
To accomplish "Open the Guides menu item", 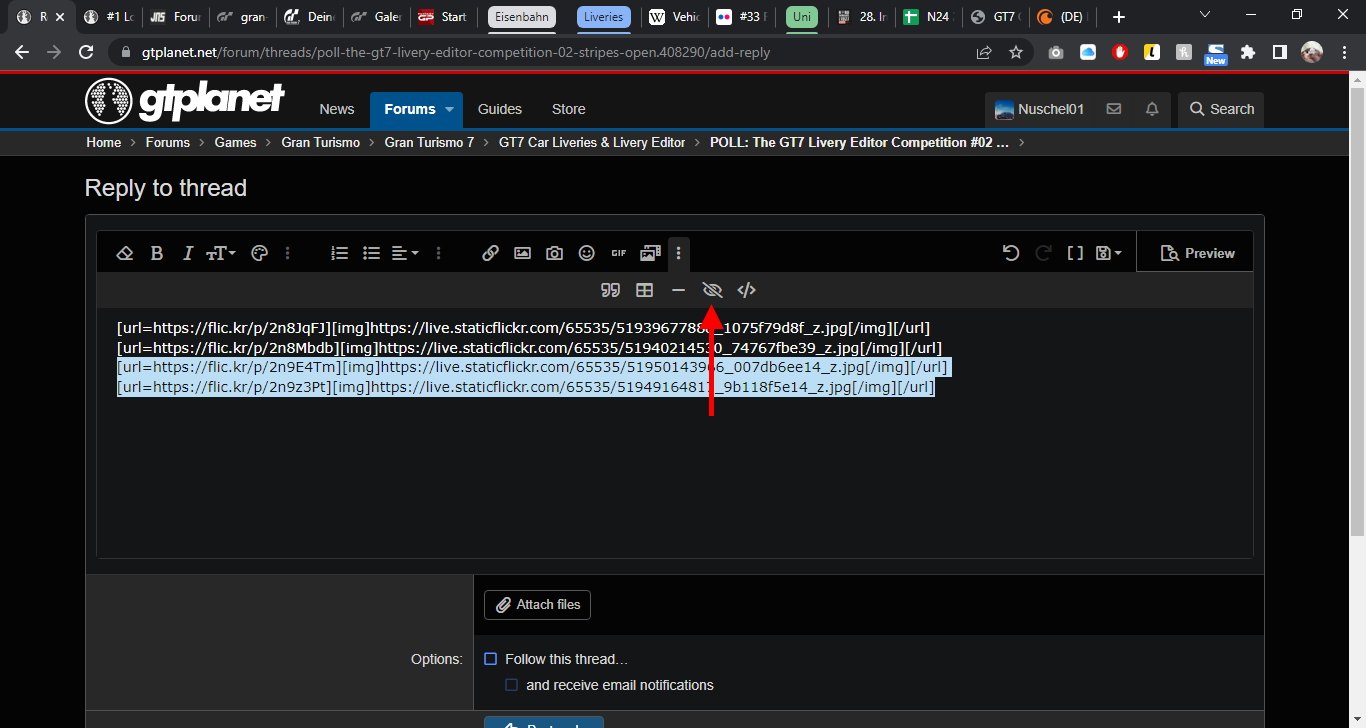I will click(x=500, y=109).
